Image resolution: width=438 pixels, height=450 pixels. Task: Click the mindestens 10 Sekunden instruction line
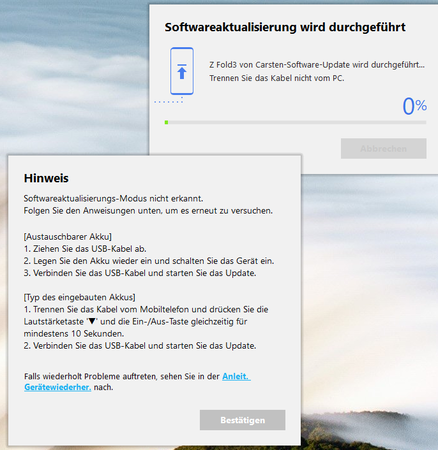coord(74,334)
